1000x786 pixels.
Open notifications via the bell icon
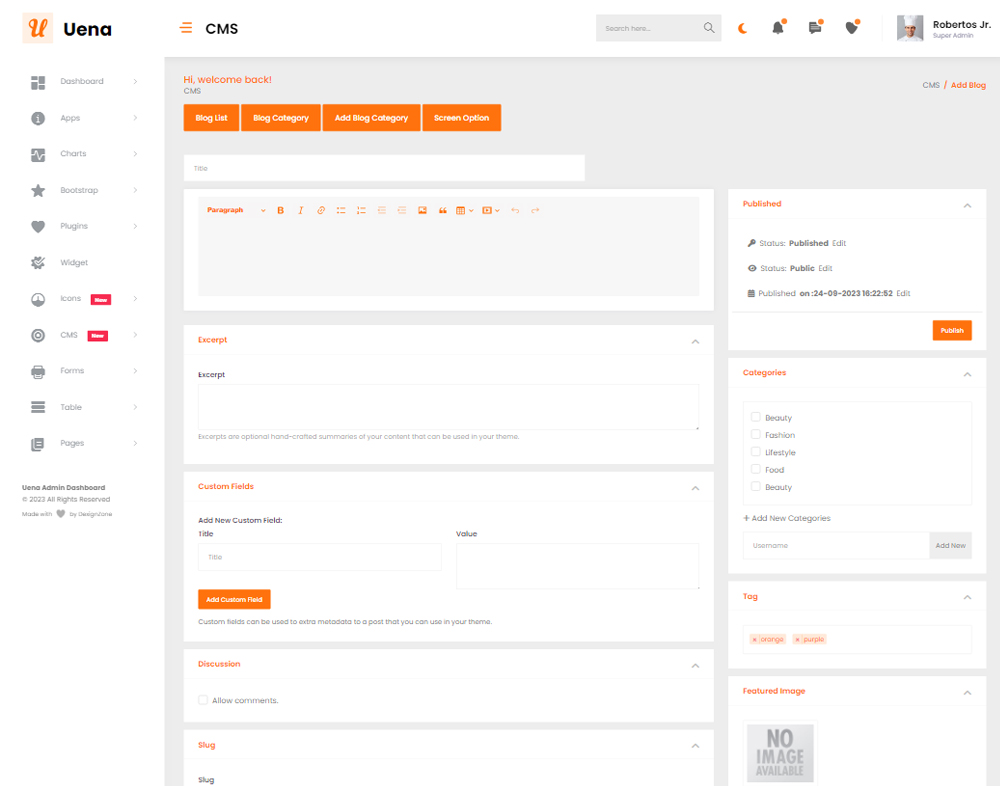[778, 28]
